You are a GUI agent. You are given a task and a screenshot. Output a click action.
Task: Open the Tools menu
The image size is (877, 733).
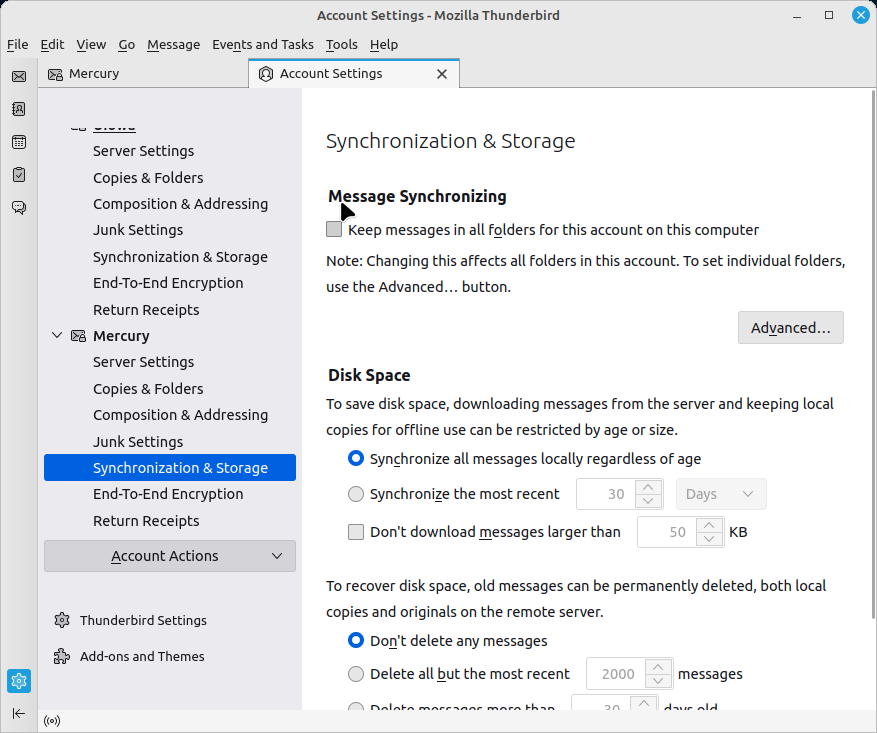point(341,44)
